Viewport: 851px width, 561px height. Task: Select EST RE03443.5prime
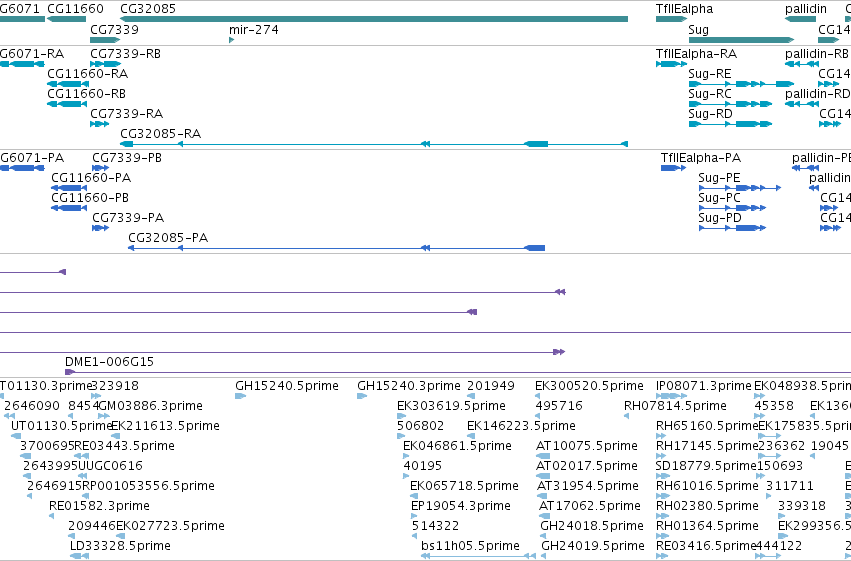coord(124,447)
